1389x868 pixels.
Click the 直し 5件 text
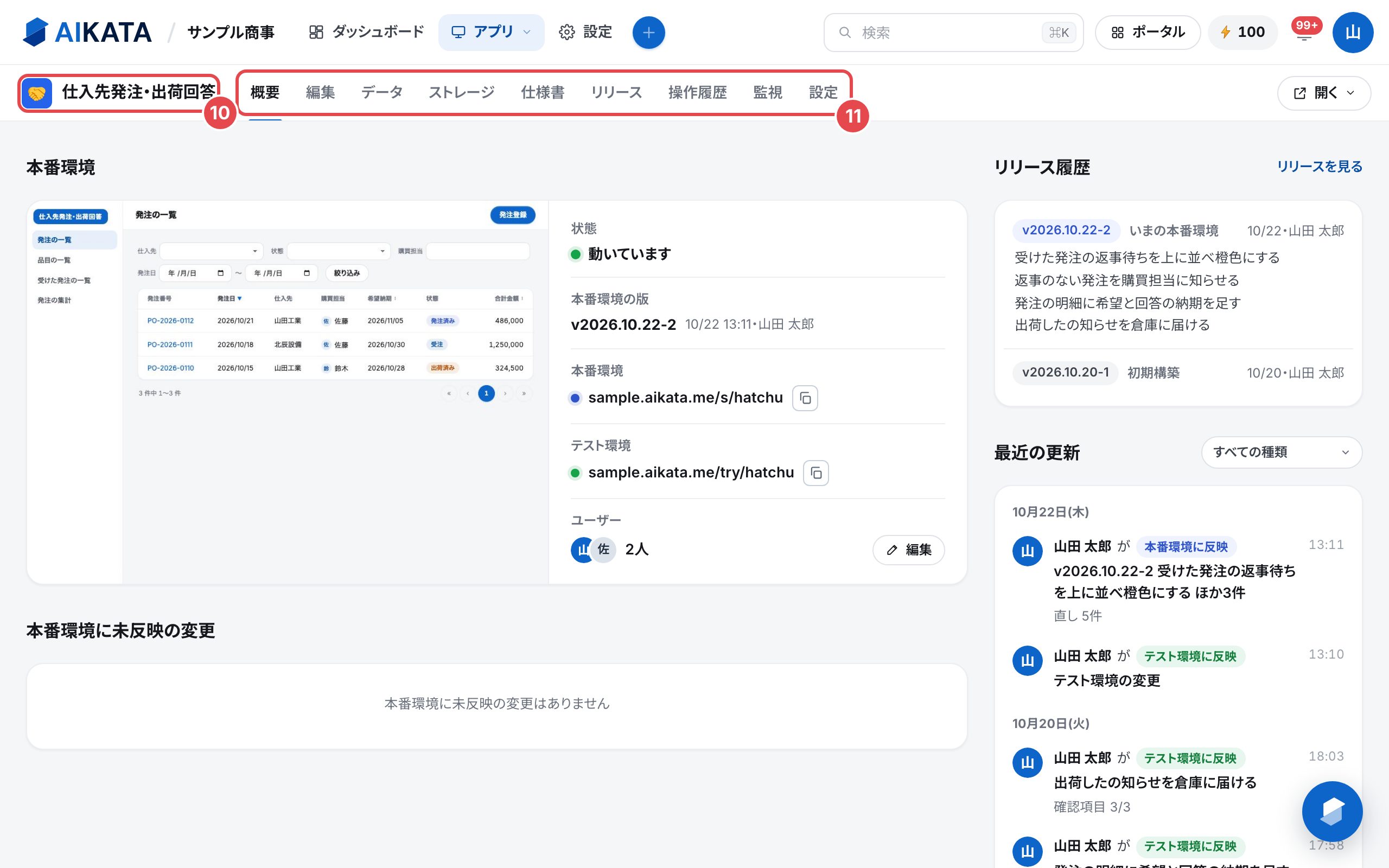[1078, 616]
